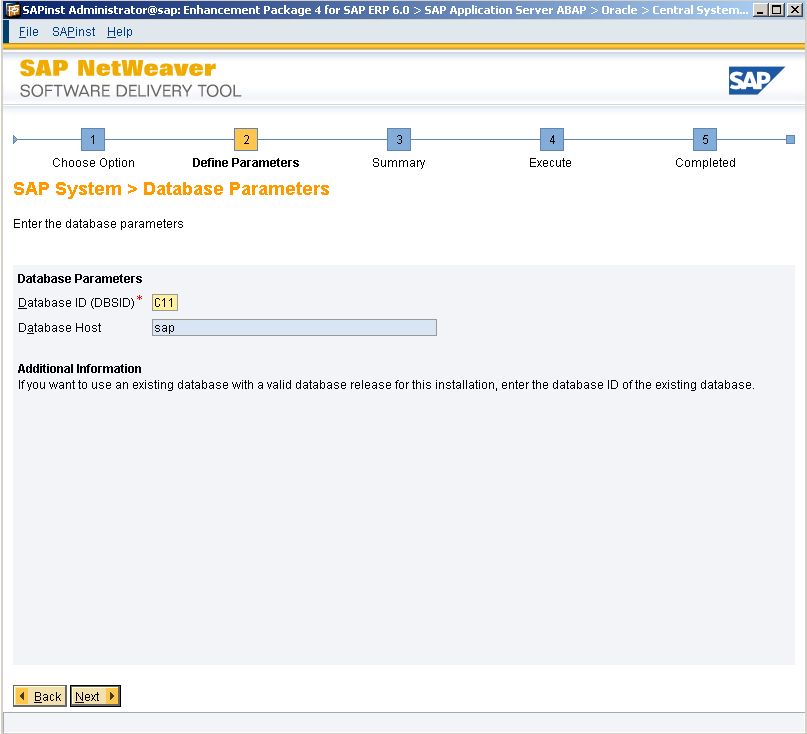
Task: Click the Define Parameters step label
Action: point(245,163)
